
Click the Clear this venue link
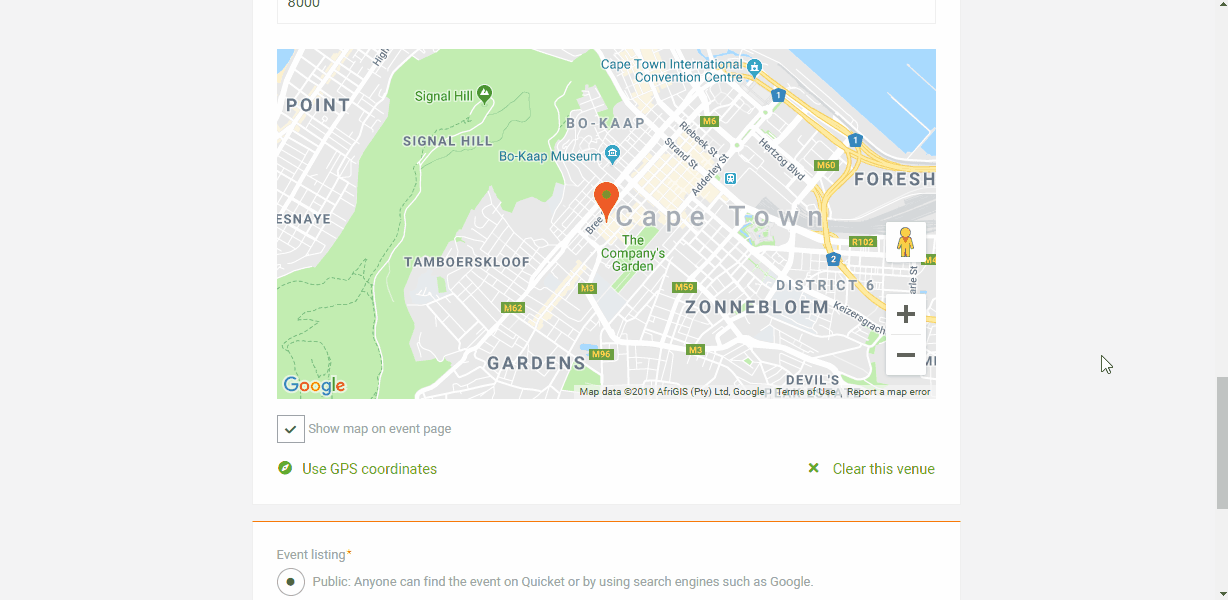[884, 469]
